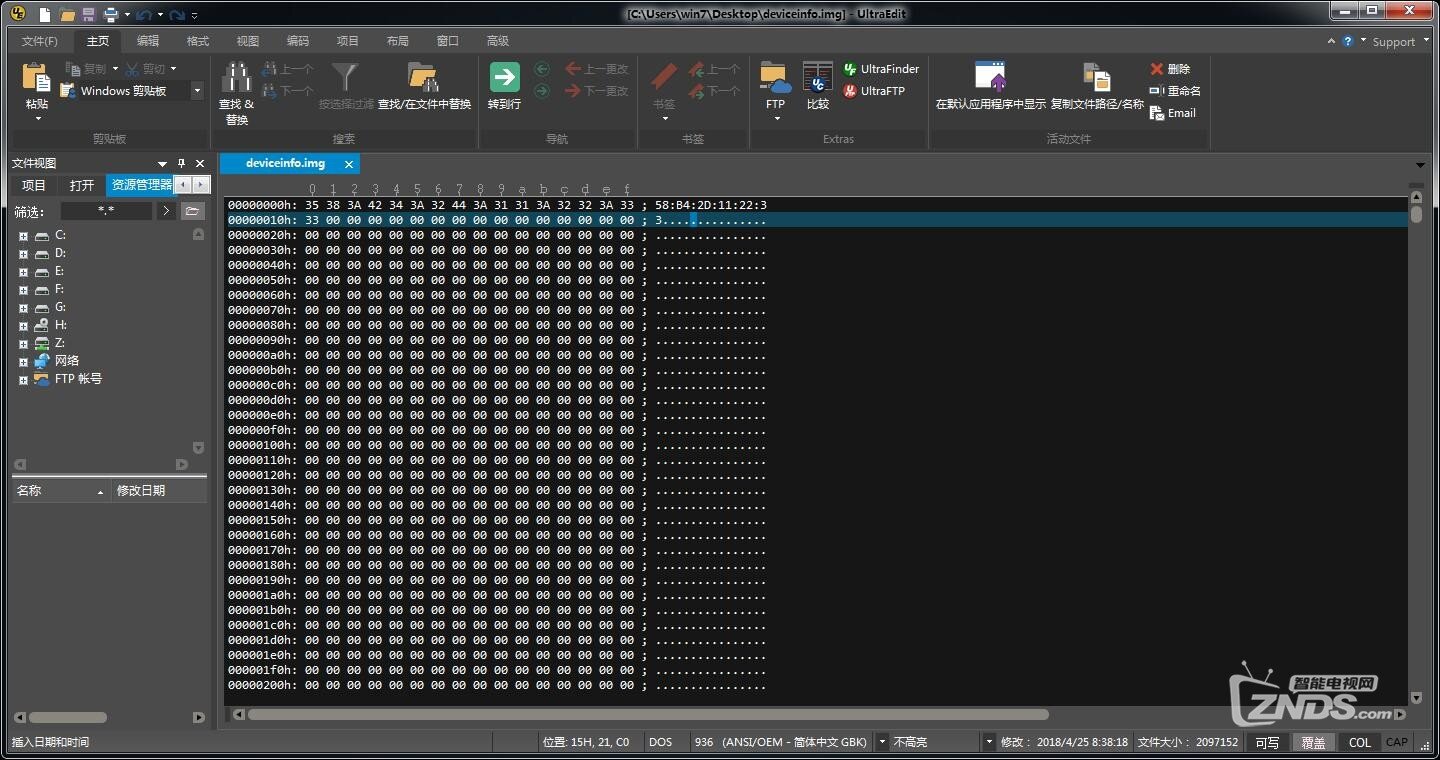Toggle the 可写 writable status indicator
Screen dimensions: 1440x760
pyautogui.click(x=1267, y=742)
